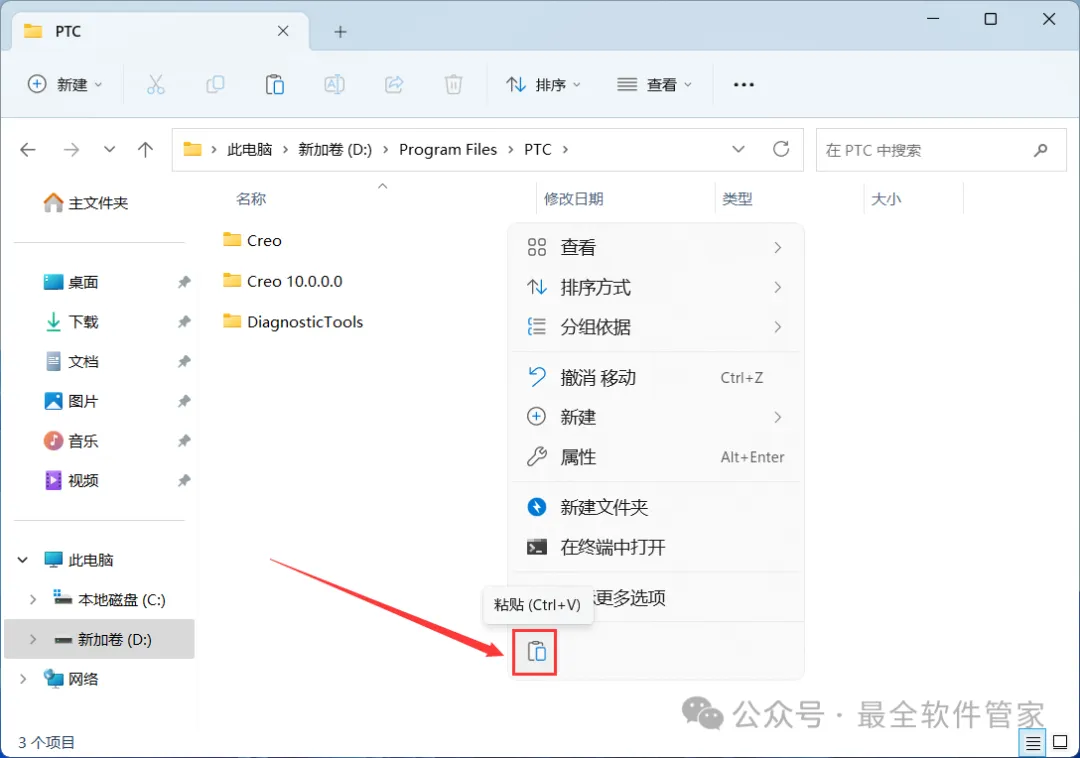Click the folder icon in address bar
Viewport: 1080px width, 758px height.
(x=192, y=149)
